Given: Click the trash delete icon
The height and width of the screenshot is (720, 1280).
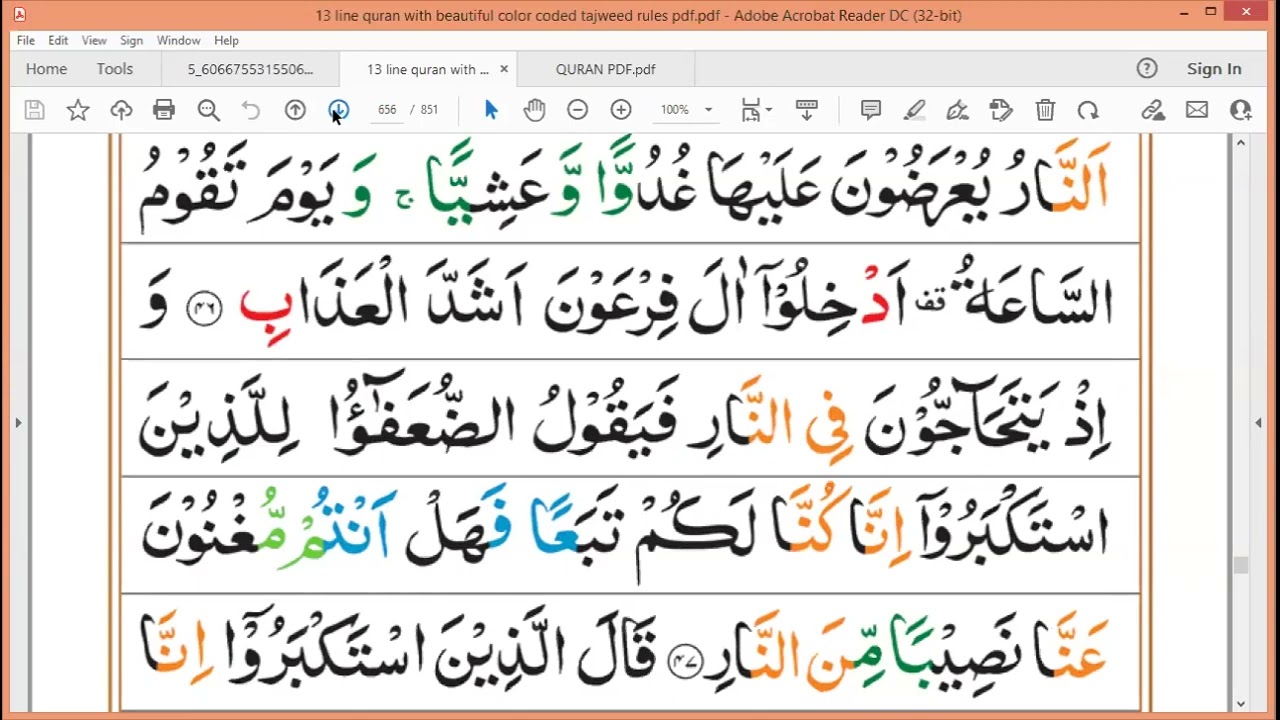Looking at the screenshot, I should tap(1045, 110).
